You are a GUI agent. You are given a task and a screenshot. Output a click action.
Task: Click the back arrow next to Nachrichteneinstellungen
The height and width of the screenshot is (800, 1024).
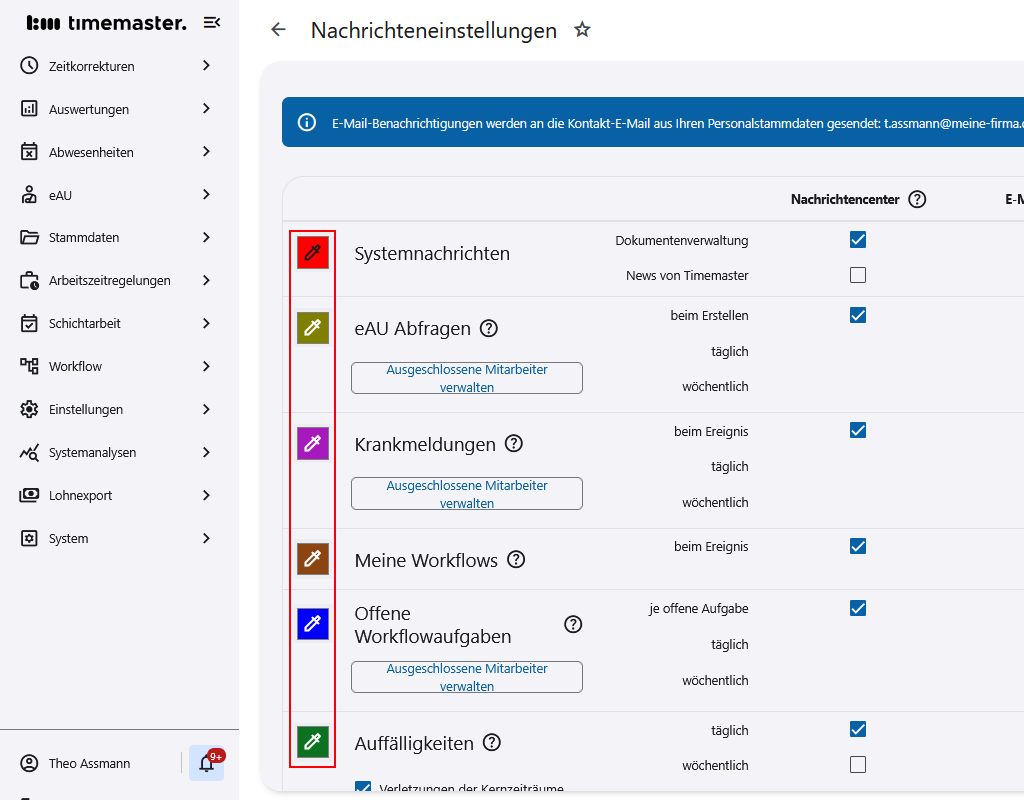click(277, 30)
